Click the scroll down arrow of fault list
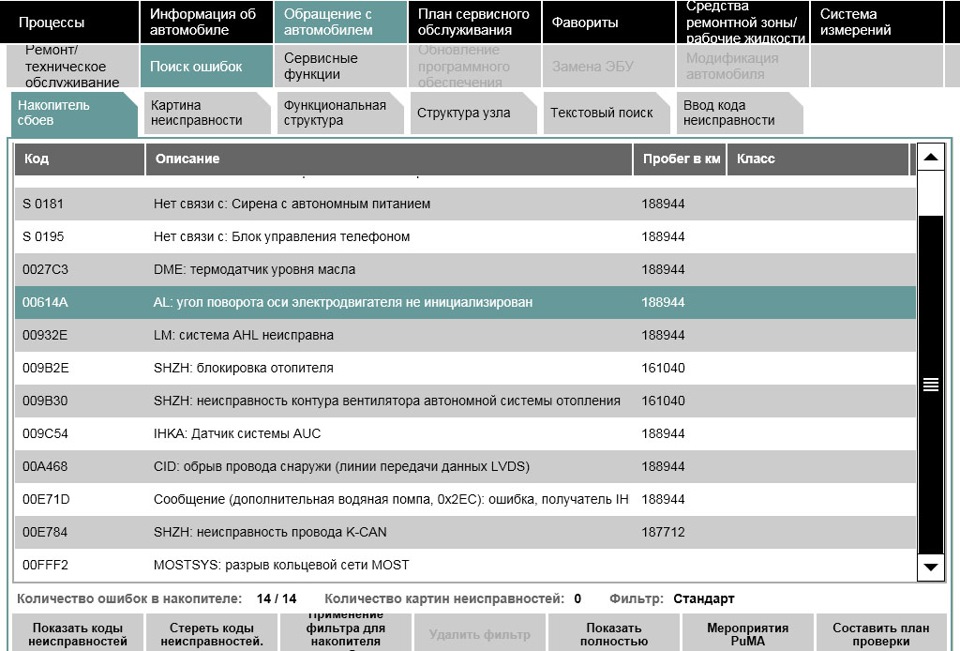Viewport: 960px width, 651px height. point(931,567)
